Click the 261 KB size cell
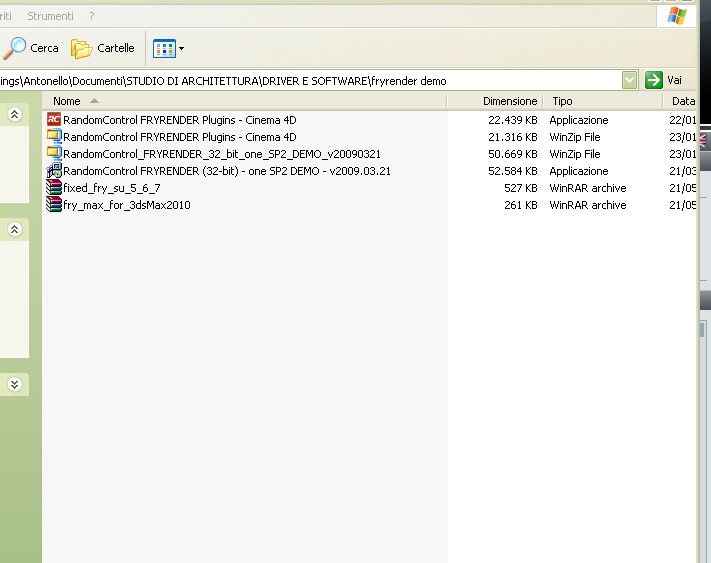The image size is (711, 563). [x=521, y=205]
